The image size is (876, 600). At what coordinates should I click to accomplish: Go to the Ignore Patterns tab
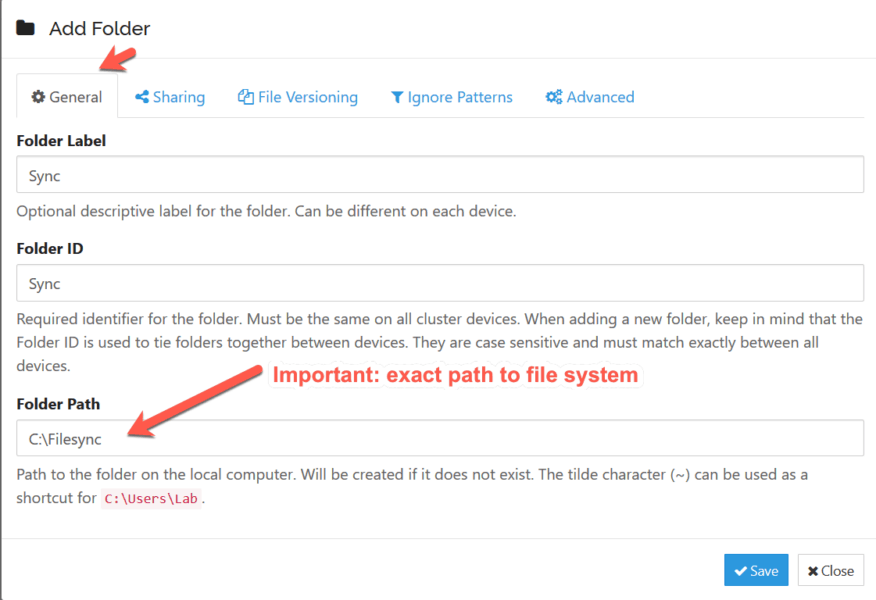coord(460,97)
